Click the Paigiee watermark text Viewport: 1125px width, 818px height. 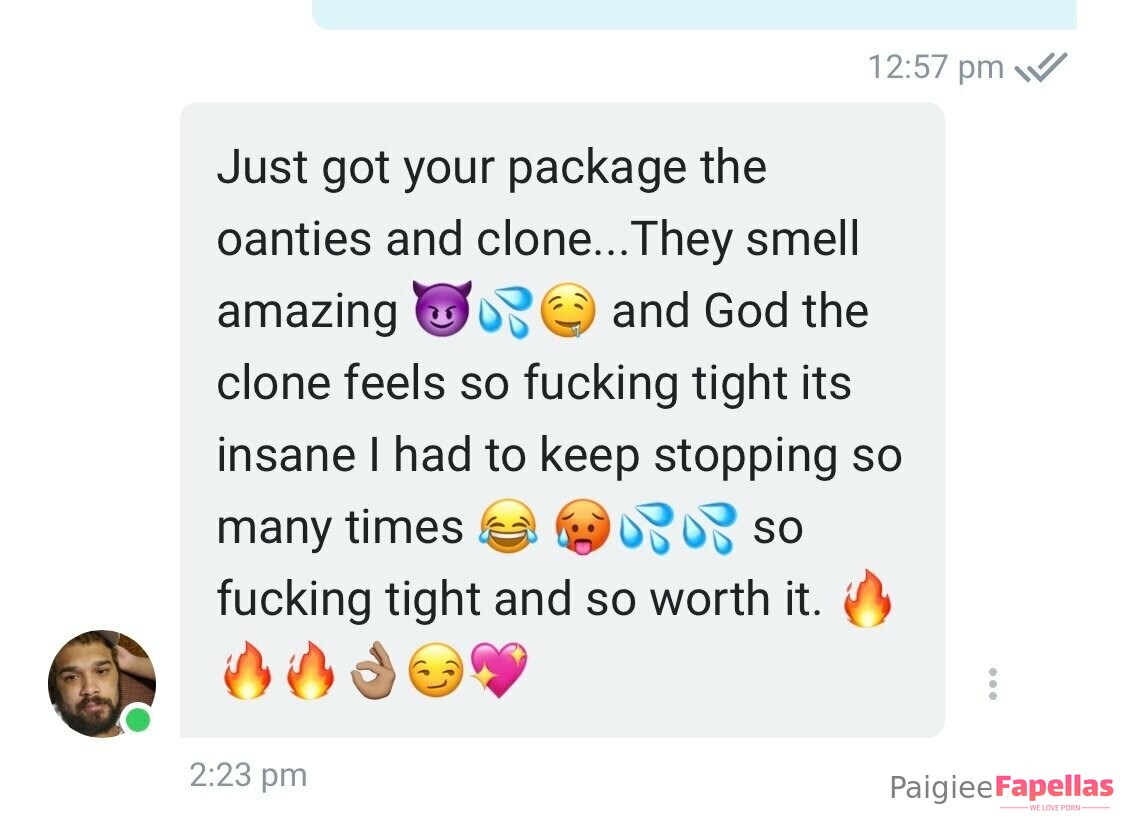pyautogui.click(x=941, y=788)
